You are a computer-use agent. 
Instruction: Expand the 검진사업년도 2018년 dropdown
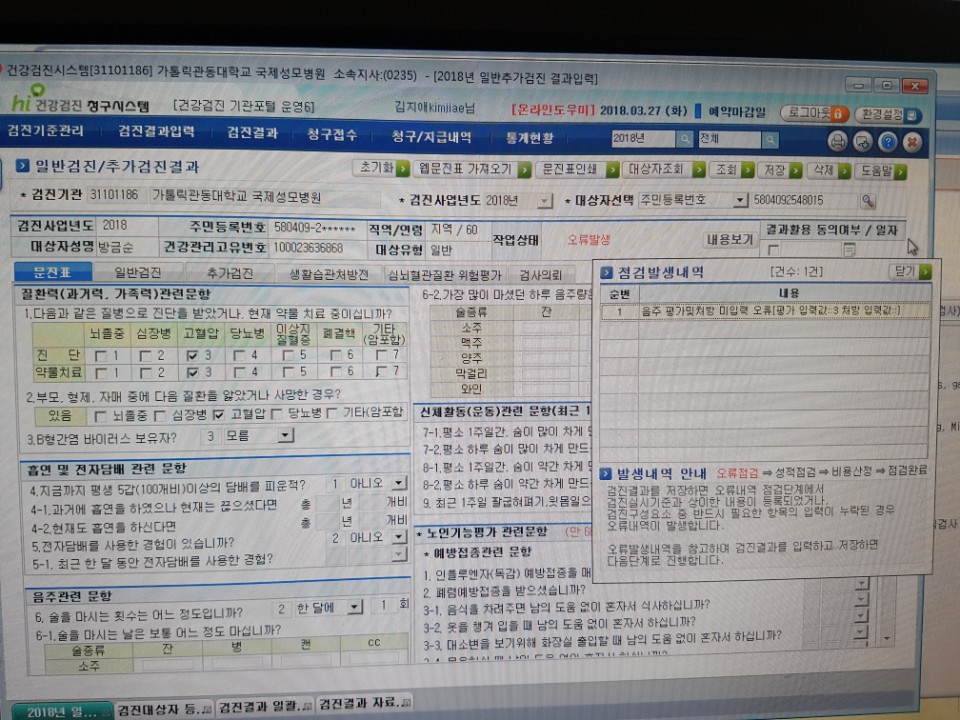[x=544, y=201]
